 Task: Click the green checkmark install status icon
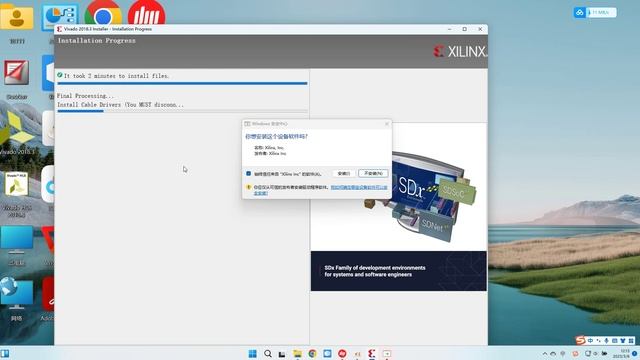click(60, 76)
